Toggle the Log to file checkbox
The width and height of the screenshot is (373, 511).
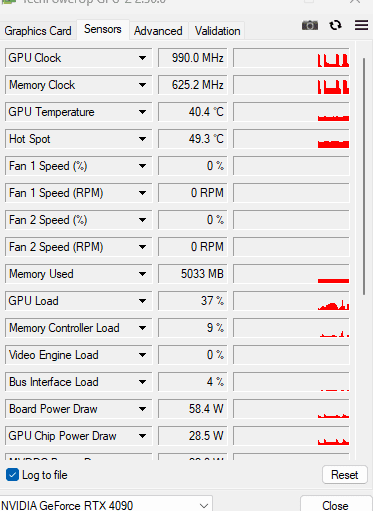pos(12,475)
